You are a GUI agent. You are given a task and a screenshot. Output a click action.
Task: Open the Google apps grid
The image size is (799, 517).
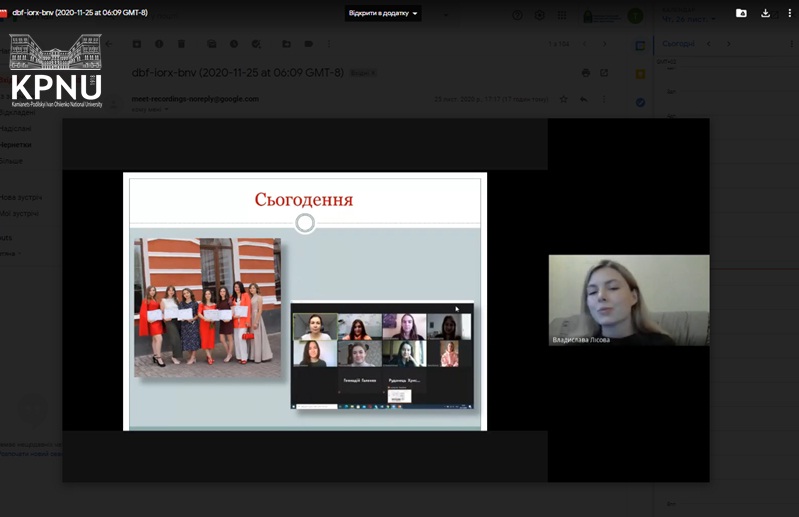click(562, 16)
